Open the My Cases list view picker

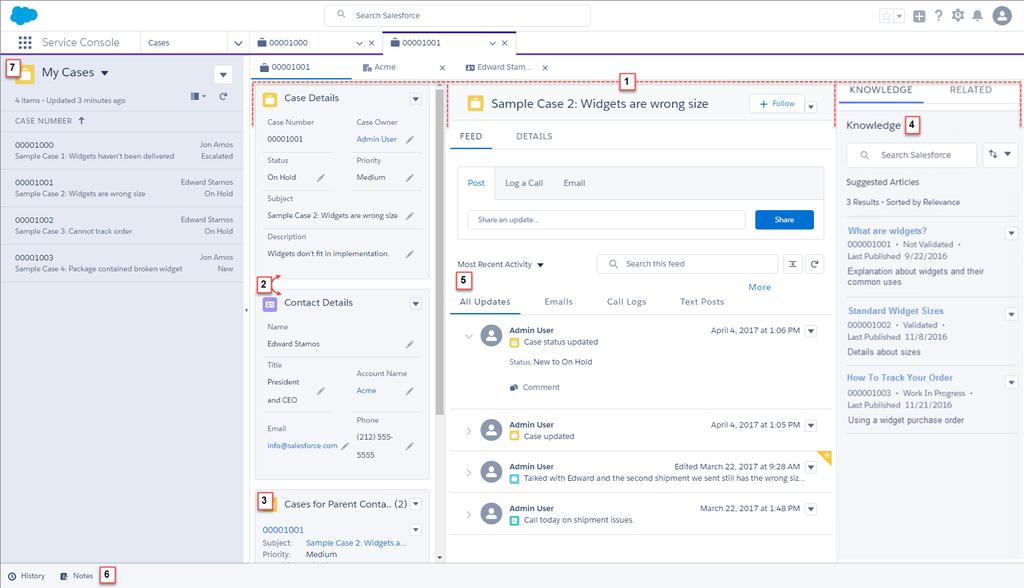(x=104, y=73)
